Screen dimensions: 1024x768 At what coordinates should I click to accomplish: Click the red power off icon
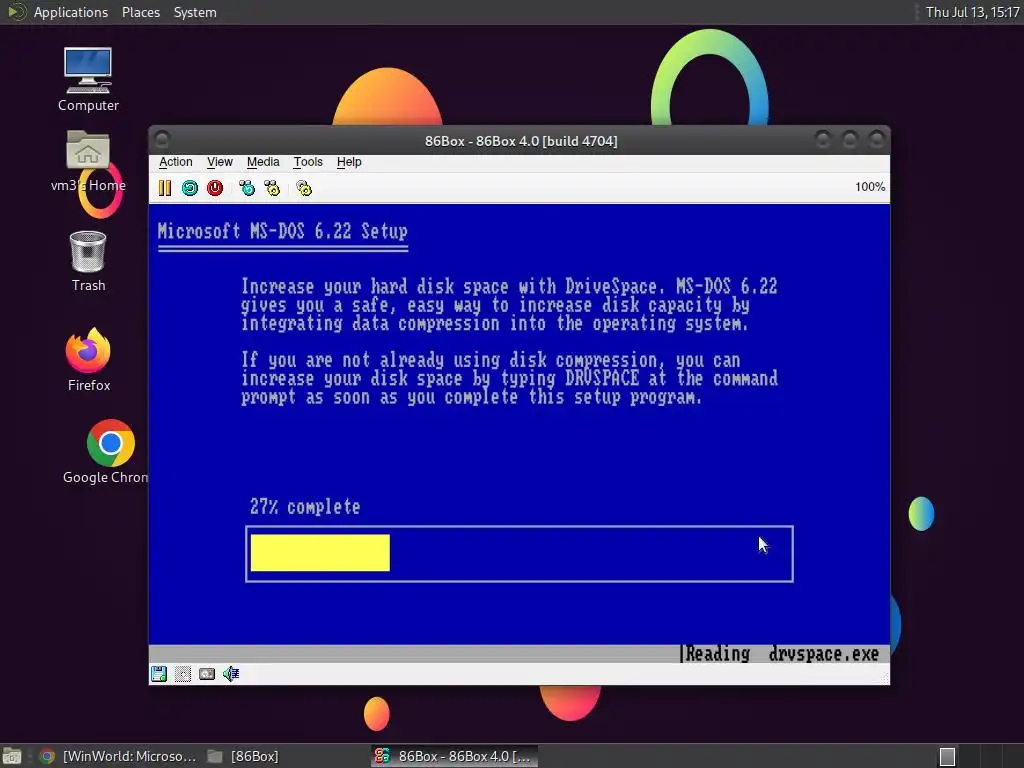[x=215, y=188]
